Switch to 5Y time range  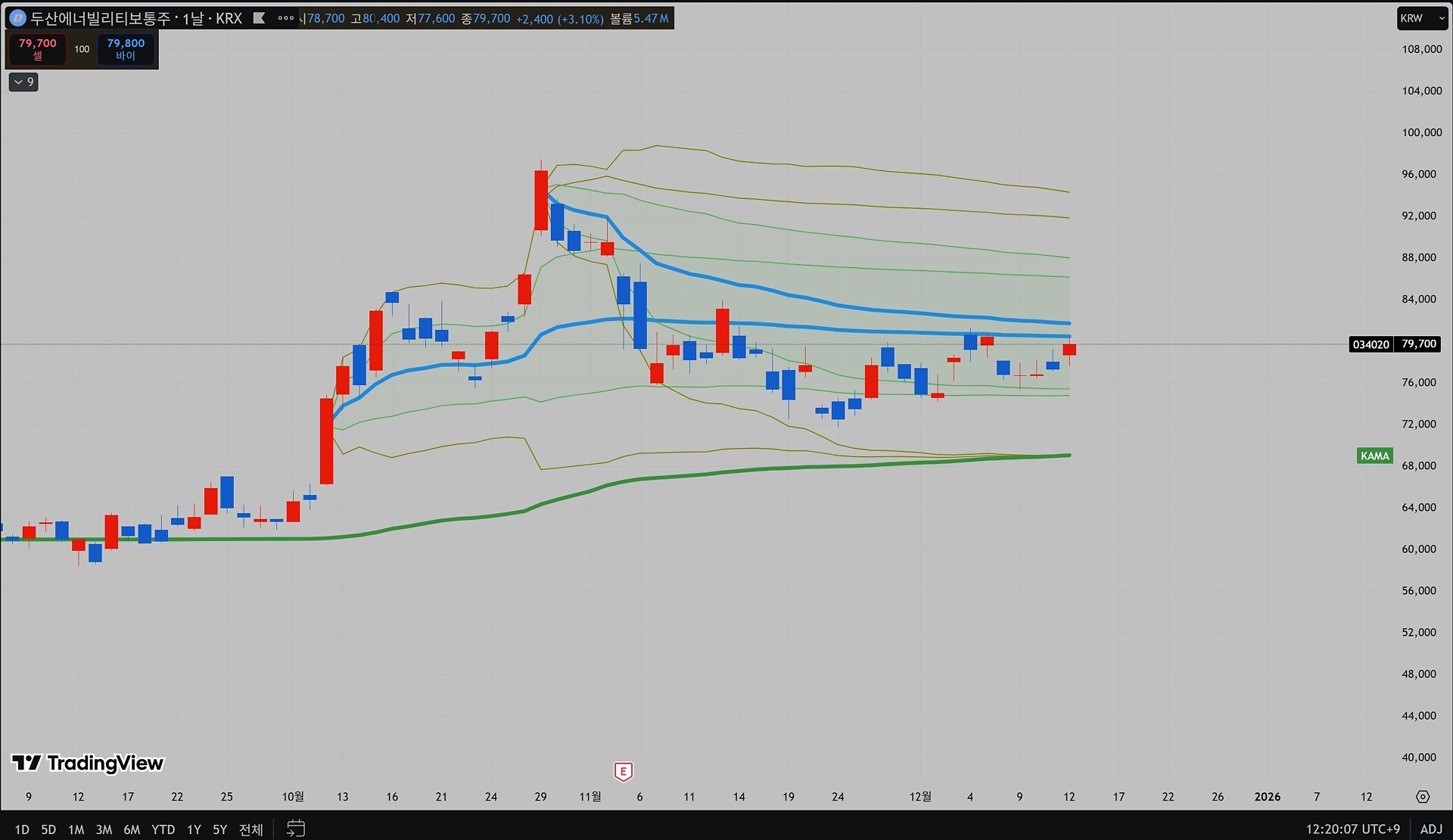[x=219, y=829]
